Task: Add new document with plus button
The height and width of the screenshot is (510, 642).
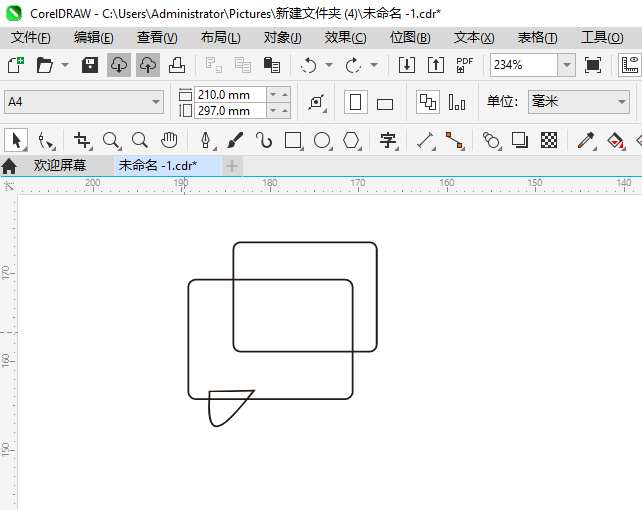Action: (x=232, y=165)
